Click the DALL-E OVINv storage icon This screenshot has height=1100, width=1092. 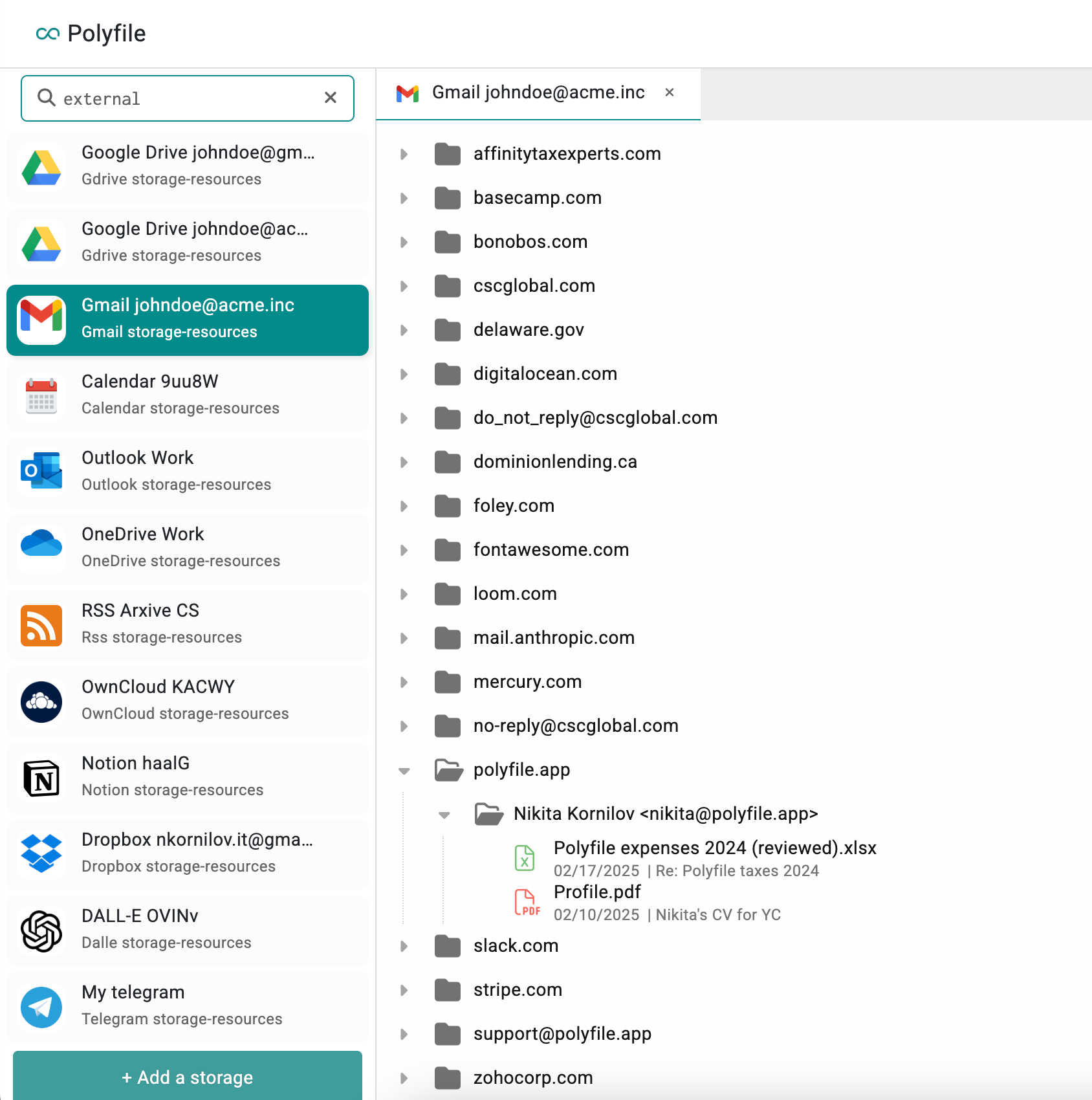coord(41,930)
